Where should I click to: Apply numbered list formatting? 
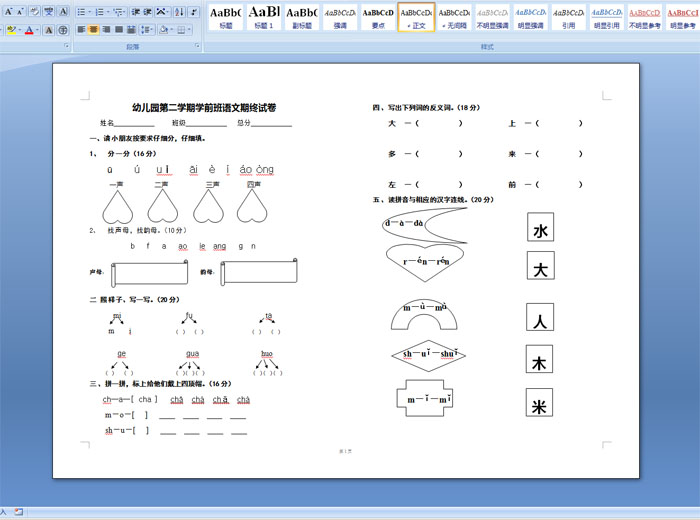(x=99, y=12)
